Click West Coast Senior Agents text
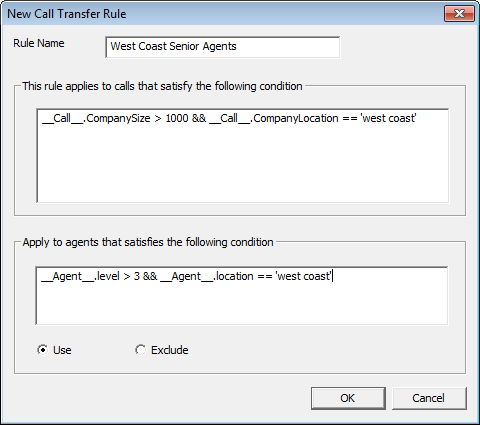This screenshot has height=425, width=480. 173,46
